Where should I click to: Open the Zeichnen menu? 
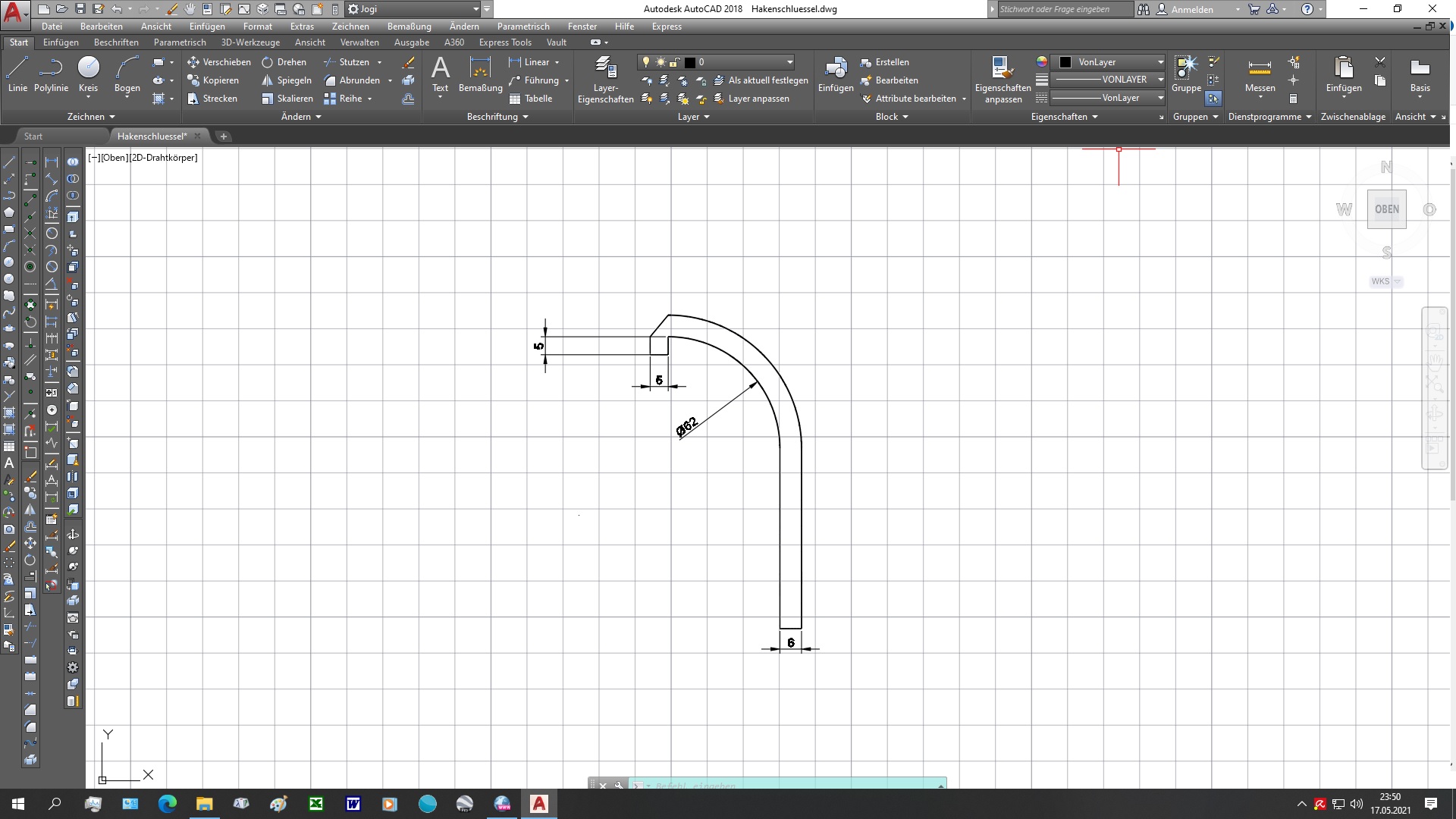tap(350, 27)
